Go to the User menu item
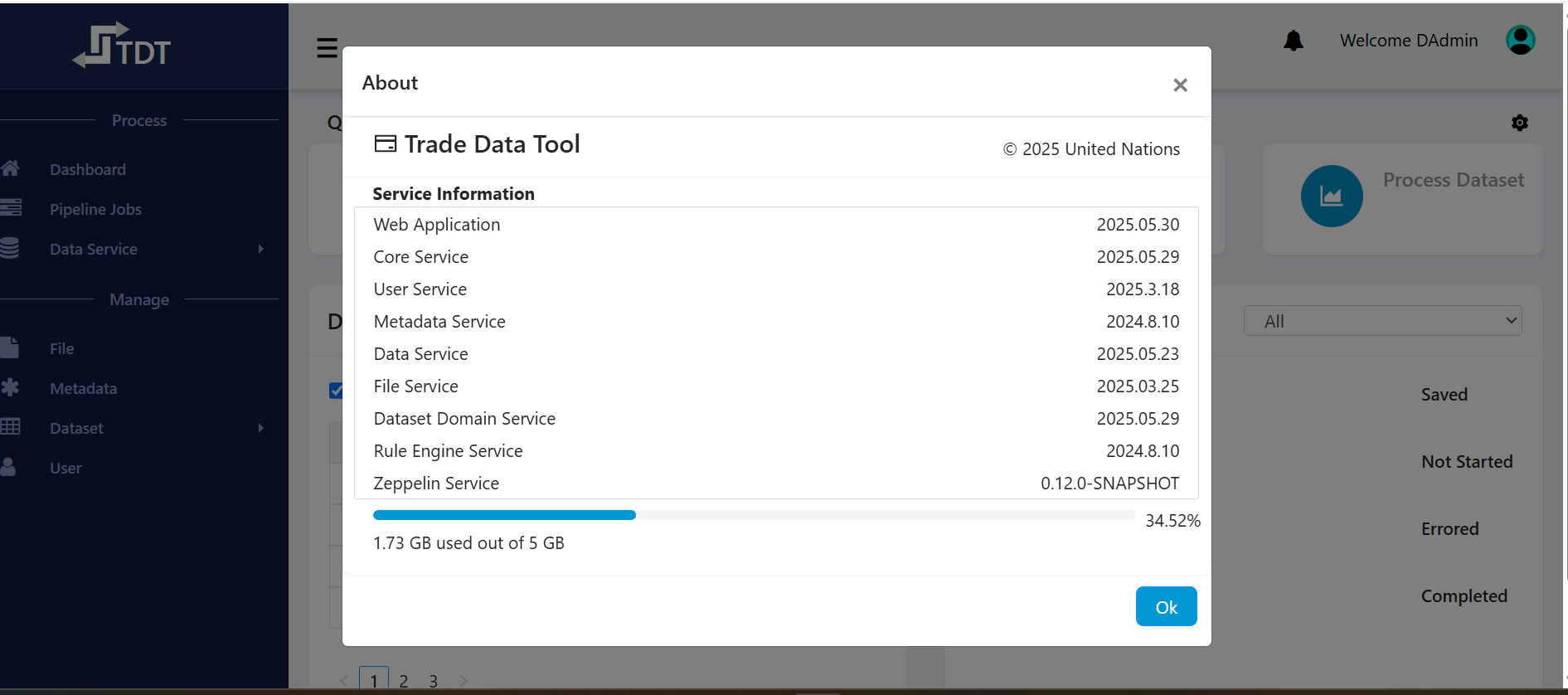Image resolution: width=1568 pixels, height=695 pixels. point(66,468)
